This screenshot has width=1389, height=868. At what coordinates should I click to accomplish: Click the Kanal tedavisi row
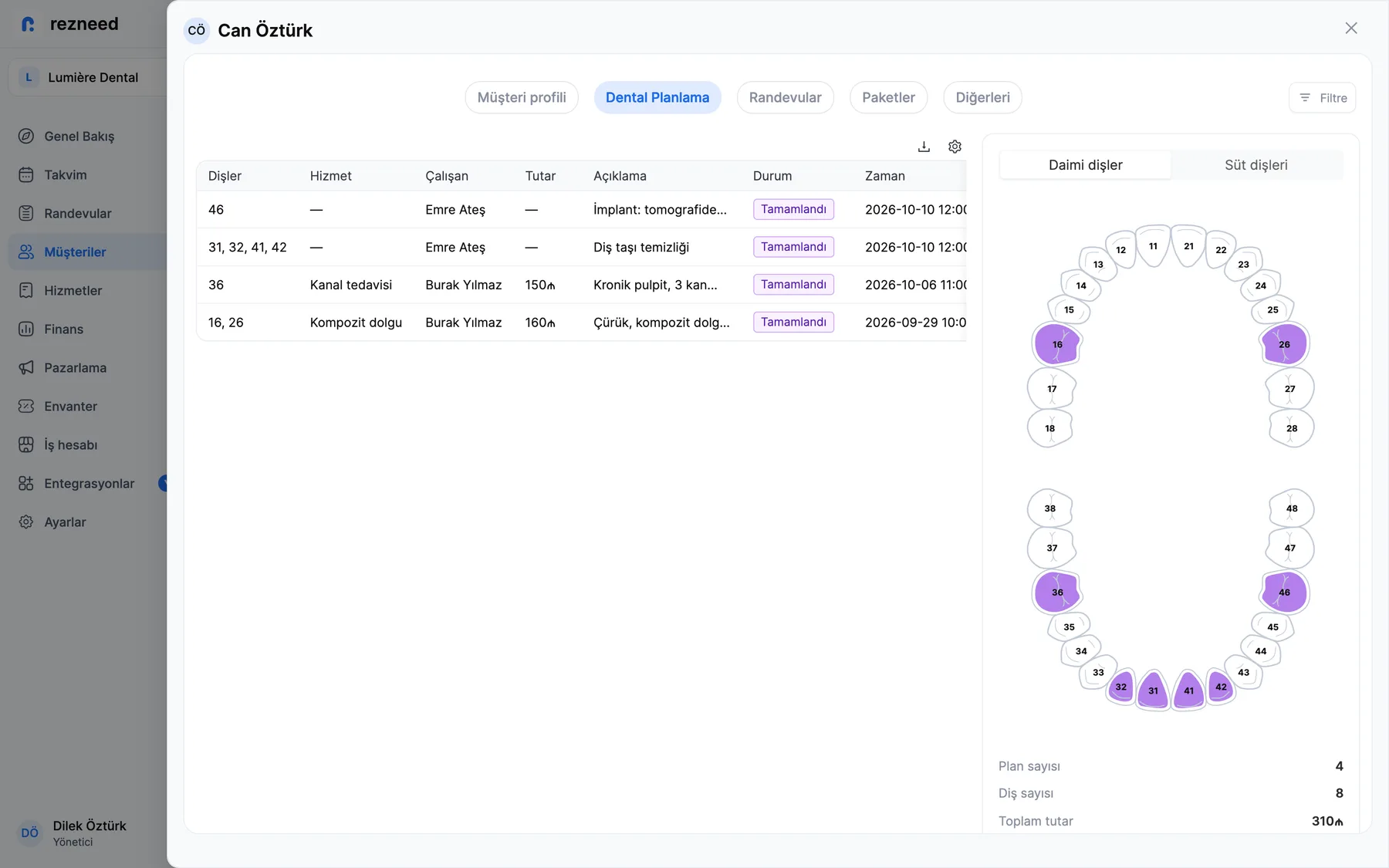click(x=582, y=285)
